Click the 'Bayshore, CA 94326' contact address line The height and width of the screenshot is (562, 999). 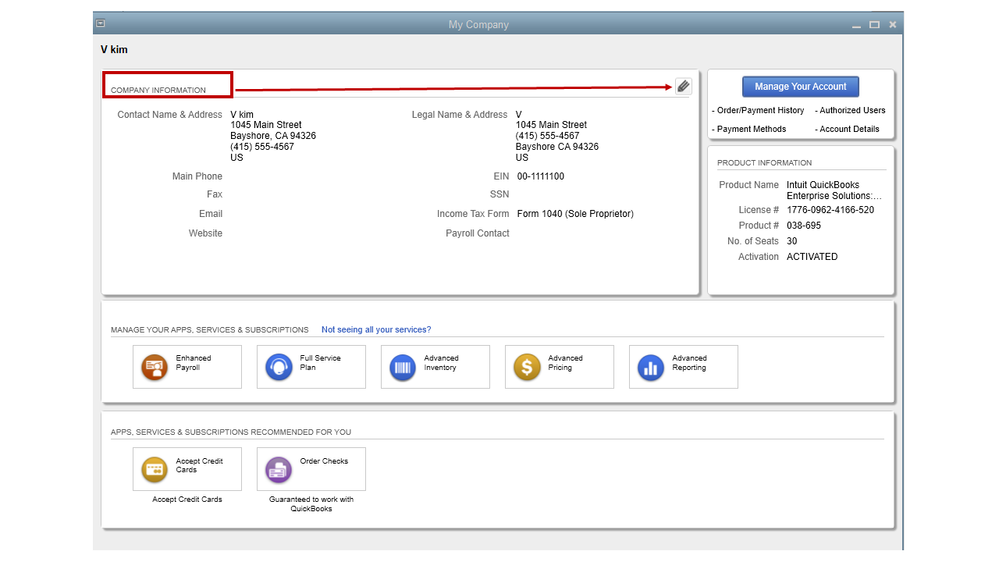(273, 136)
